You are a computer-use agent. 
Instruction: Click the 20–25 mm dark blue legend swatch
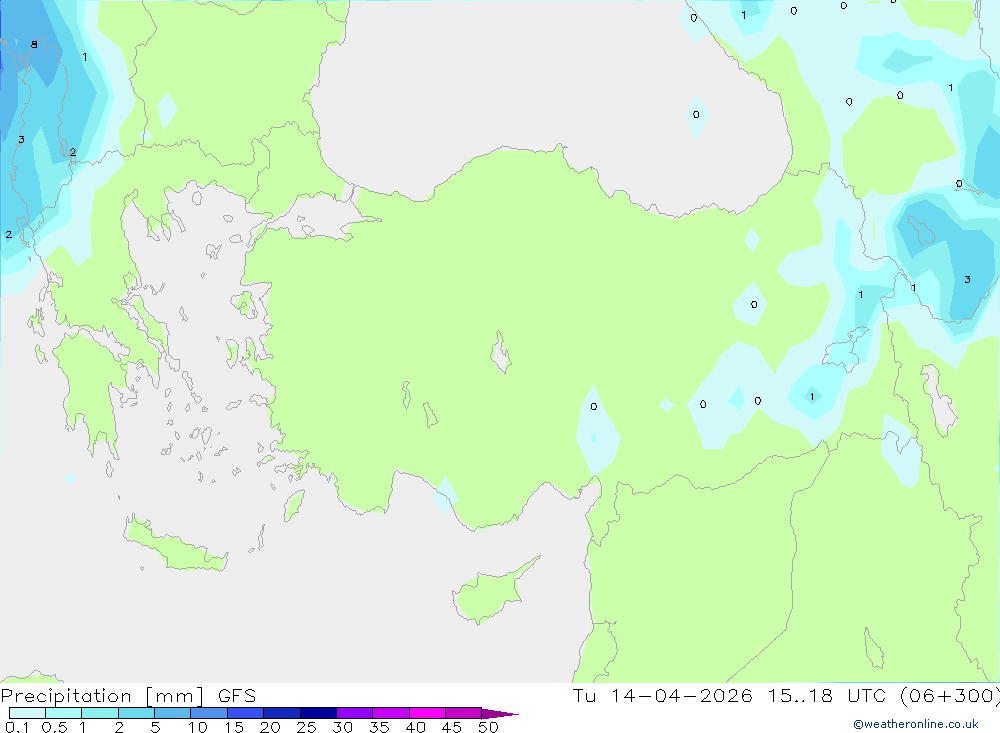coord(281,713)
